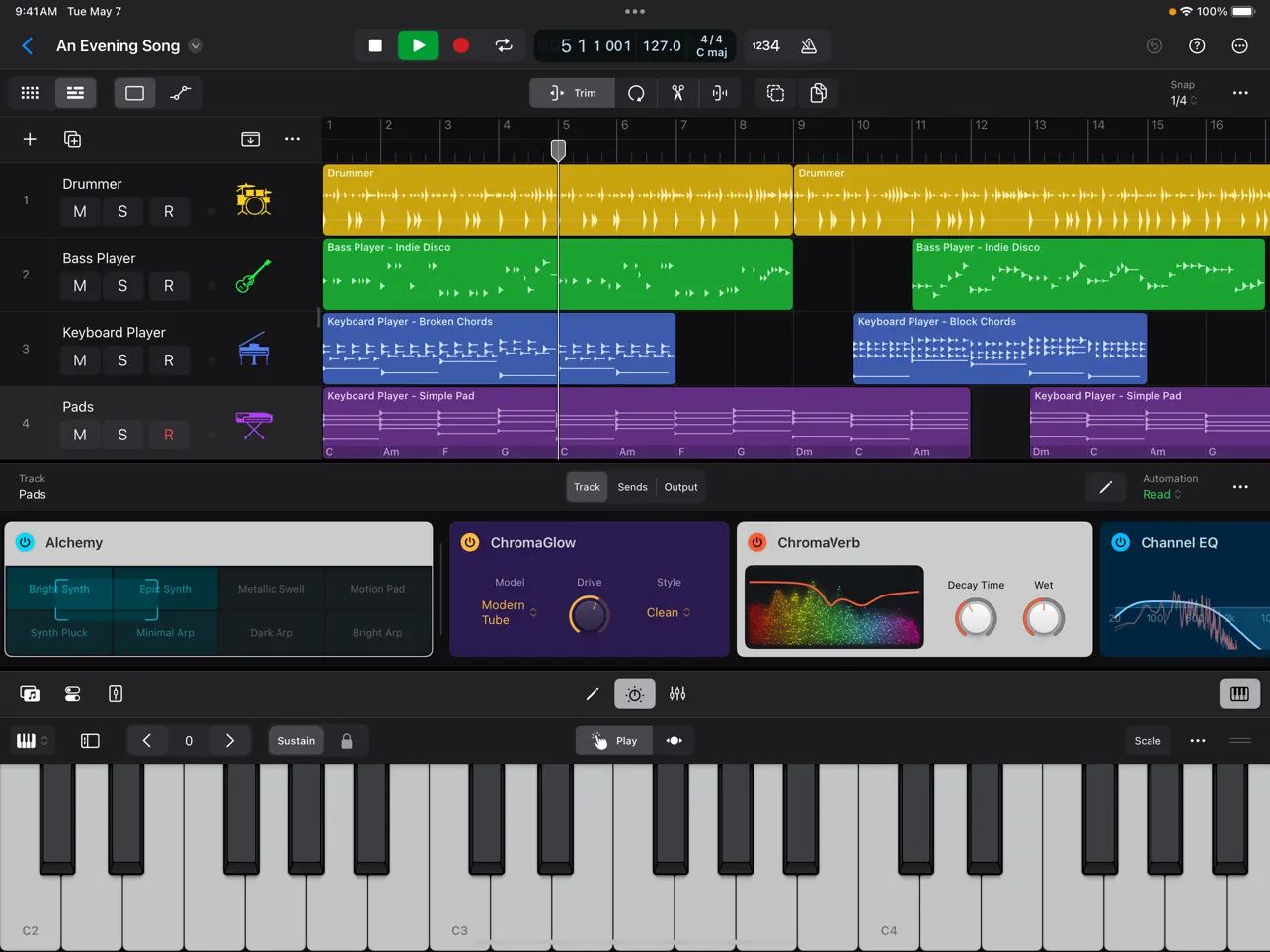Change ChromaGlow Style from Clean

(x=667, y=612)
